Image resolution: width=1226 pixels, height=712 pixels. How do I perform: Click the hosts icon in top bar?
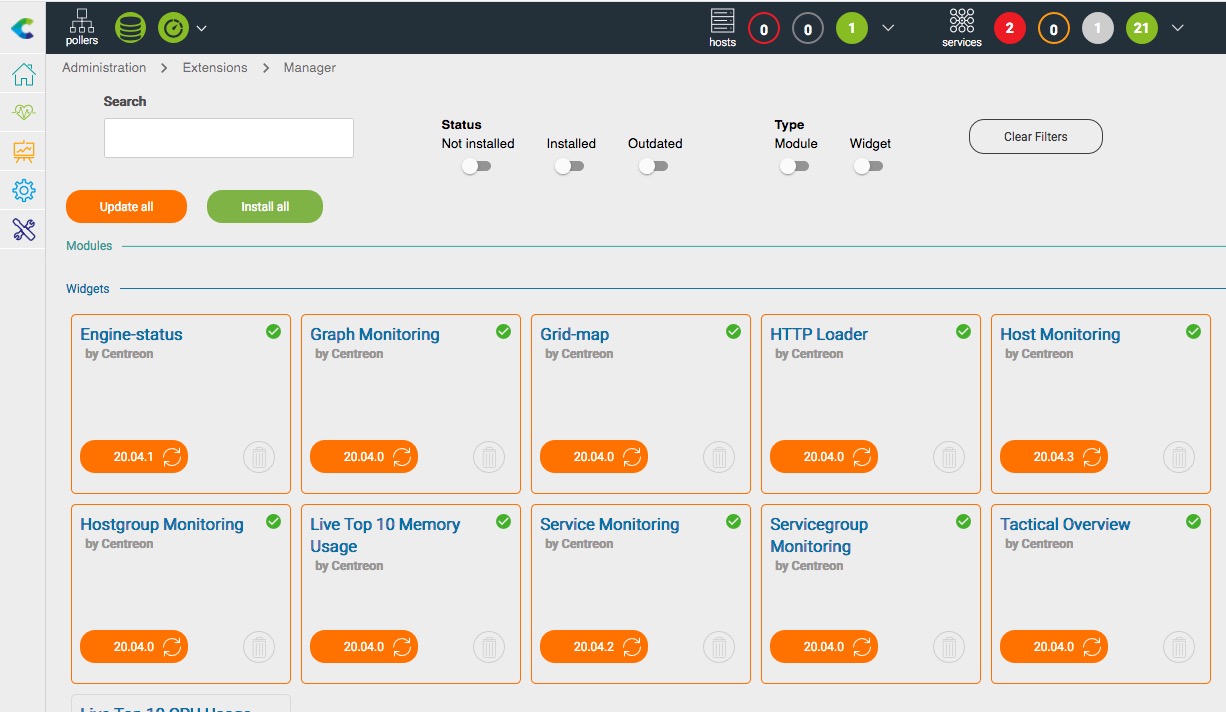click(x=722, y=27)
